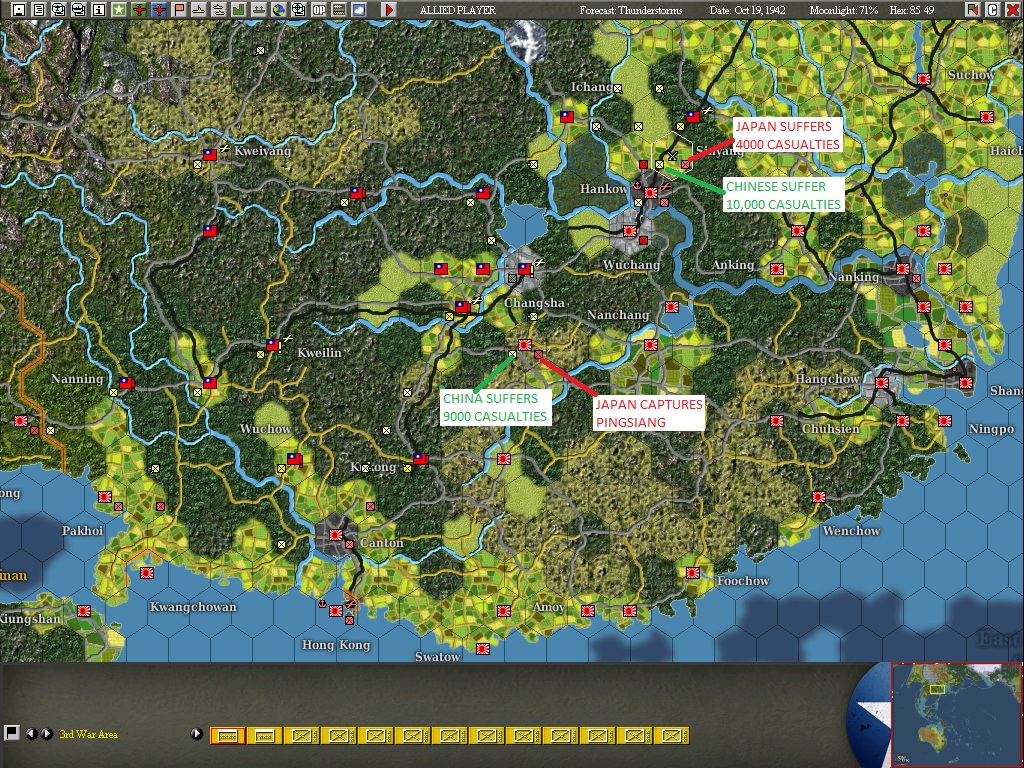Click the green-red flag icon top right
Screen dimensions: 1024x768
tap(972, 10)
